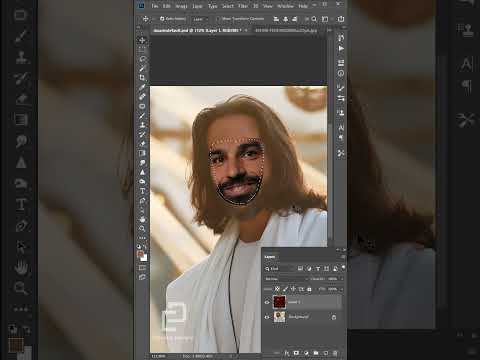
Task: Open the Brush Settings sliders icon
Action: [341, 98]
